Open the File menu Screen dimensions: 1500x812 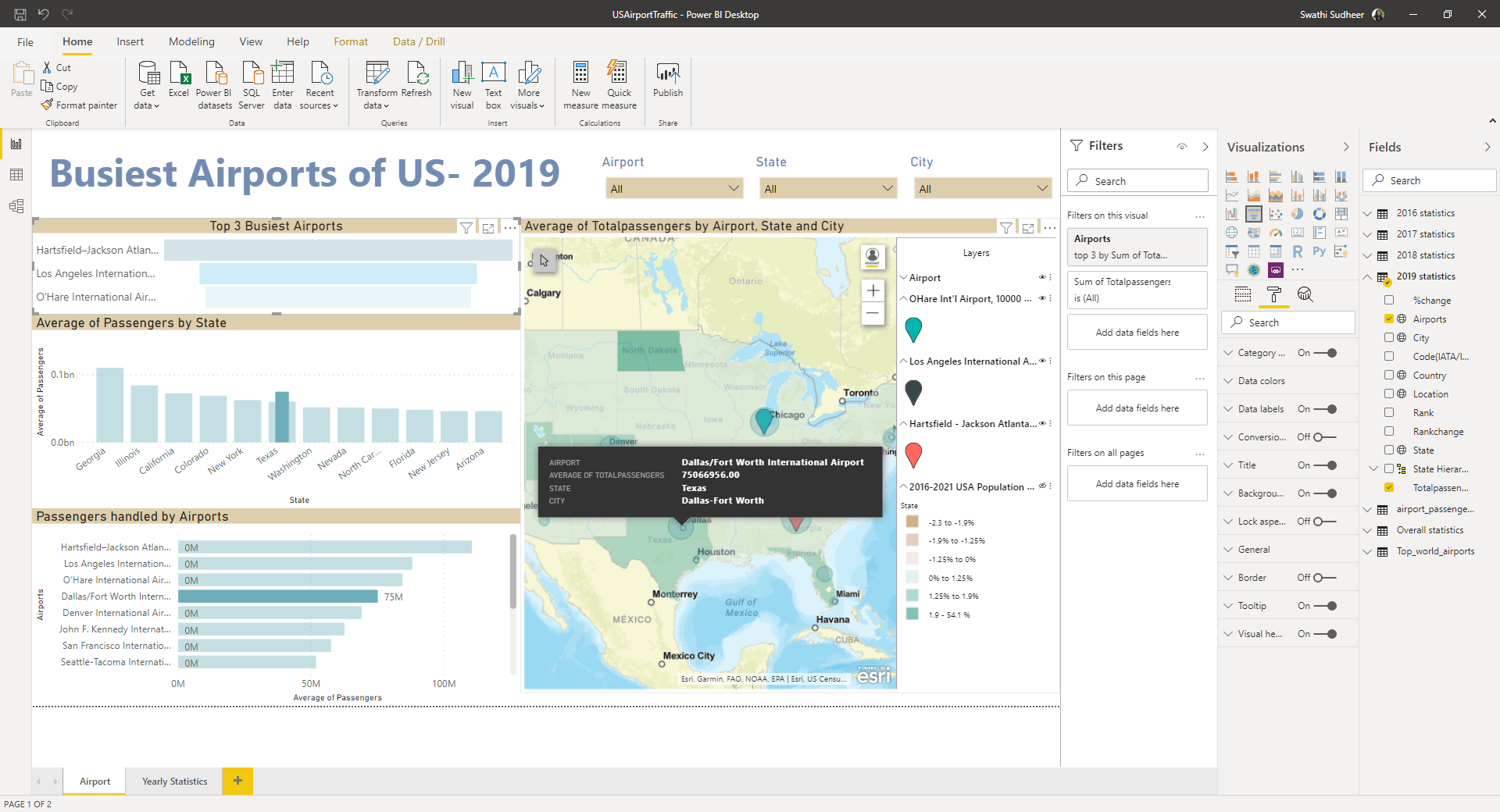click(x=26, y=42)
